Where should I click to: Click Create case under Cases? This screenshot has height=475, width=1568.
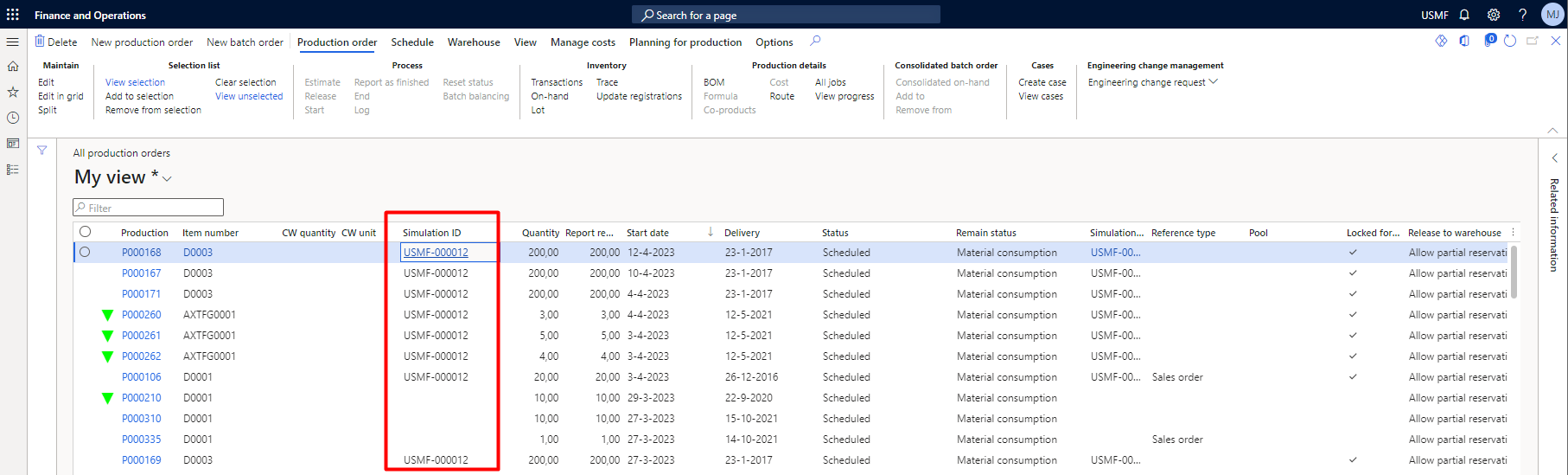pos(1042,82)
